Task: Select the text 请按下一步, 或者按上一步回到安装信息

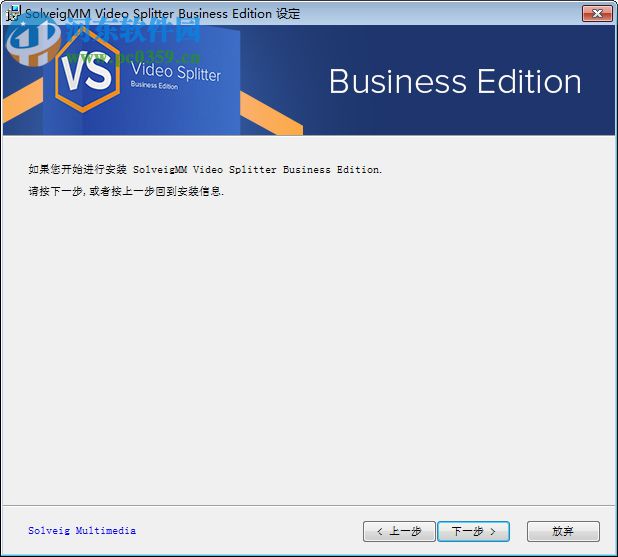Action: 126,192
